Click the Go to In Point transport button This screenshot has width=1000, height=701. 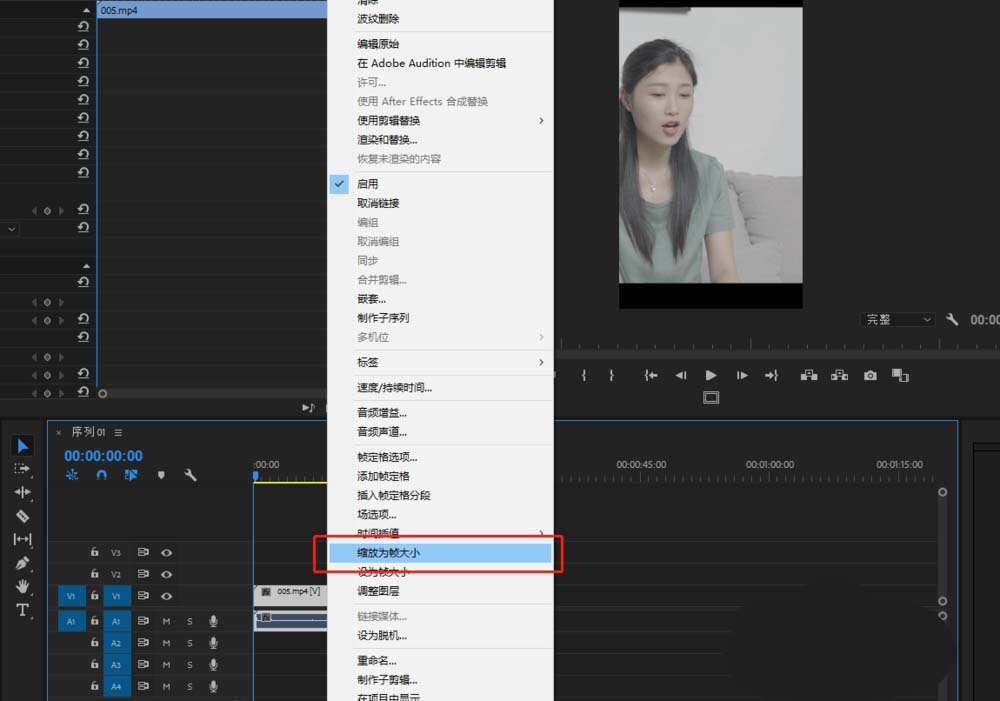650,375
